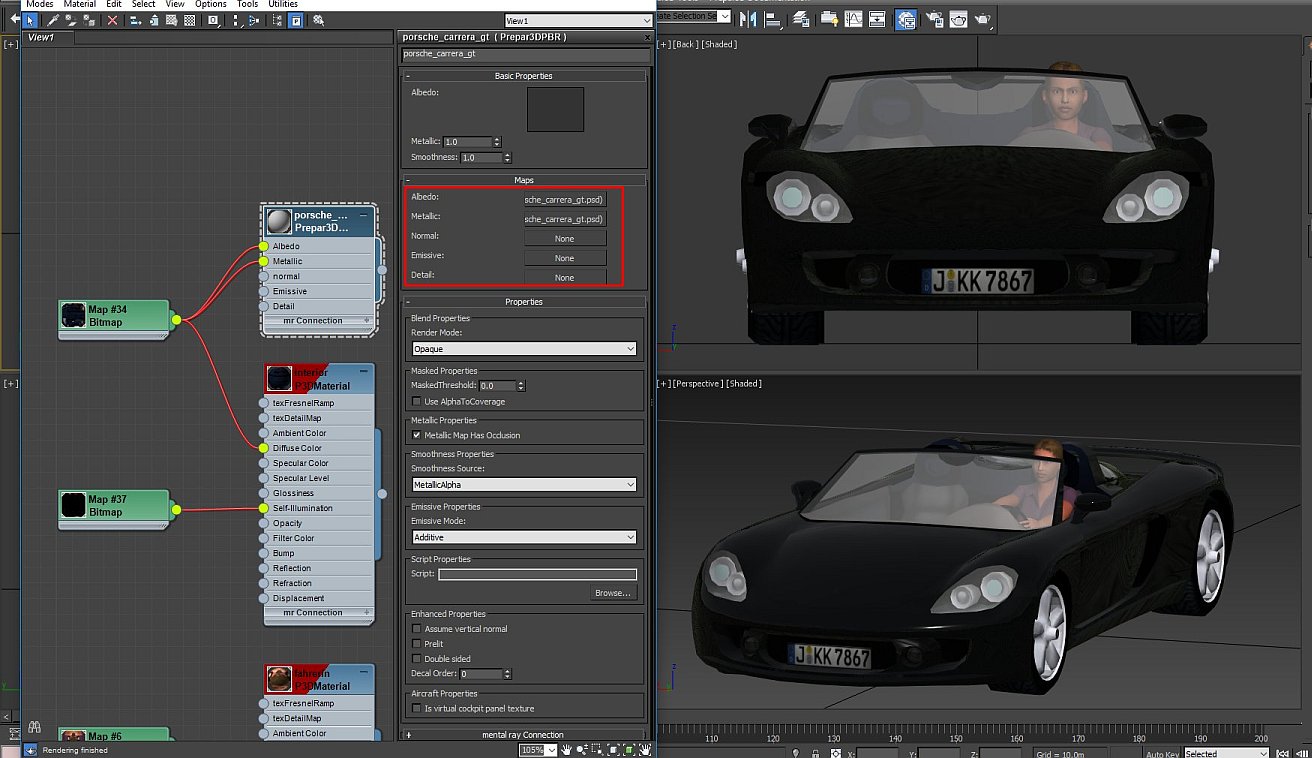
Task: Click the Mirror tool in main toolbar
Action: tap(748, 18)
